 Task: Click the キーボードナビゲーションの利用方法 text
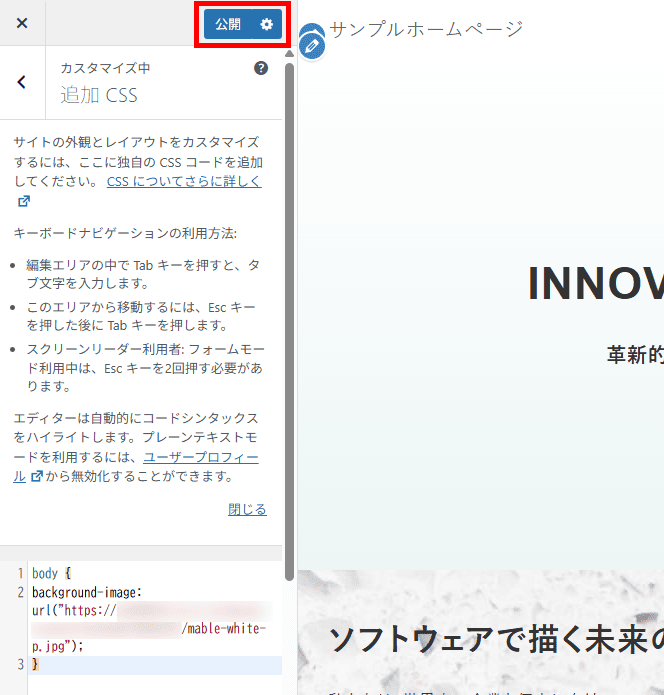pyautogui.click(x=125, y=233)
